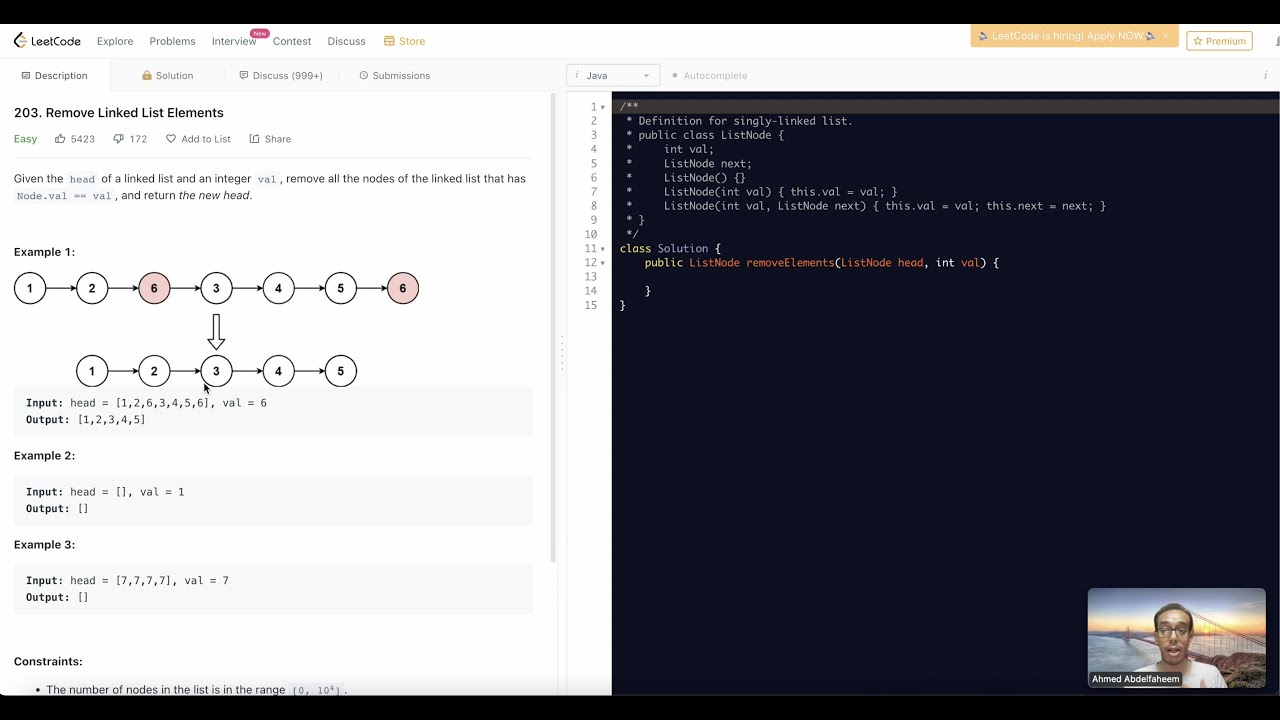1280x720 pixels.
Task: Go to Problems in the top navigation
Action: (172, 41)
